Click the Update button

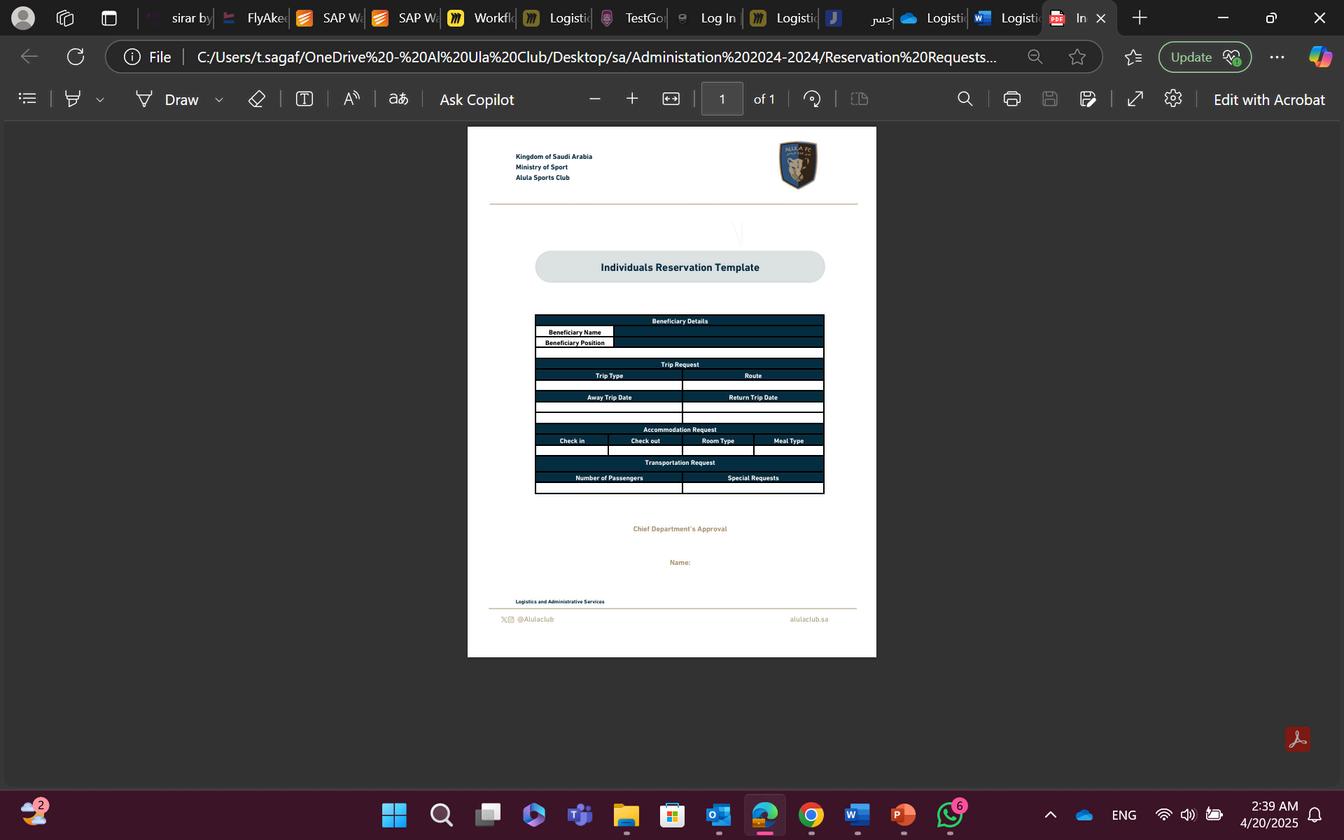[1205, 57]
